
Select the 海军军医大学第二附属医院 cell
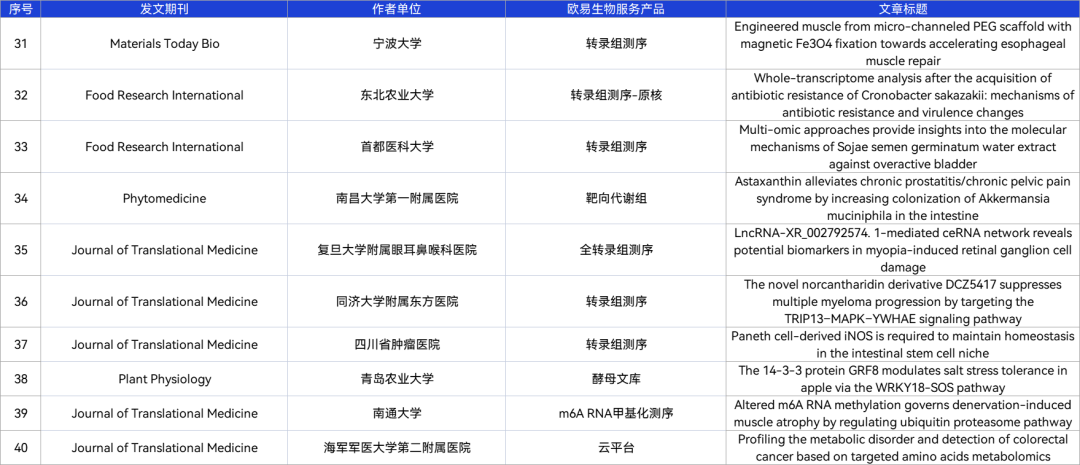[x=396, y=448]
